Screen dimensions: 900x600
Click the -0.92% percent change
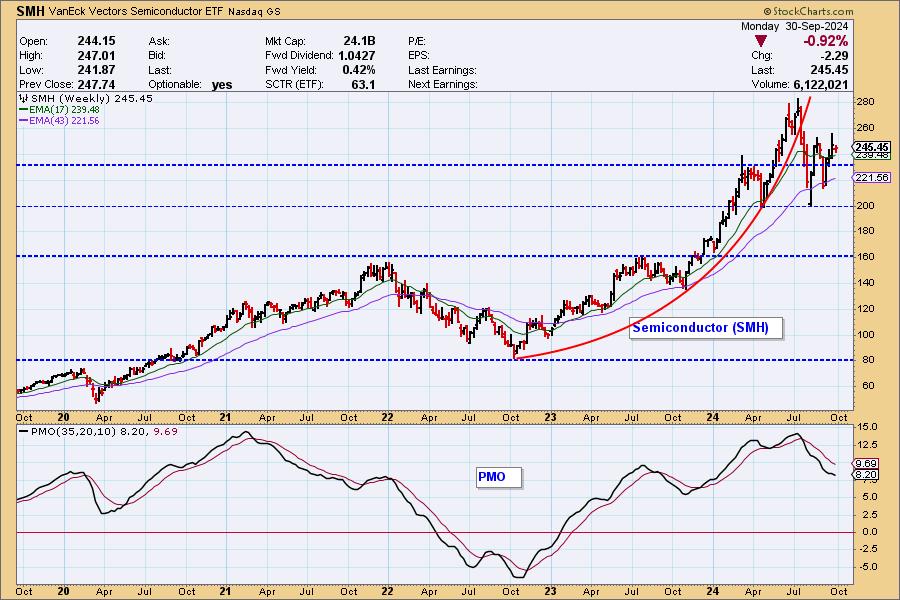tap(825, 41)
